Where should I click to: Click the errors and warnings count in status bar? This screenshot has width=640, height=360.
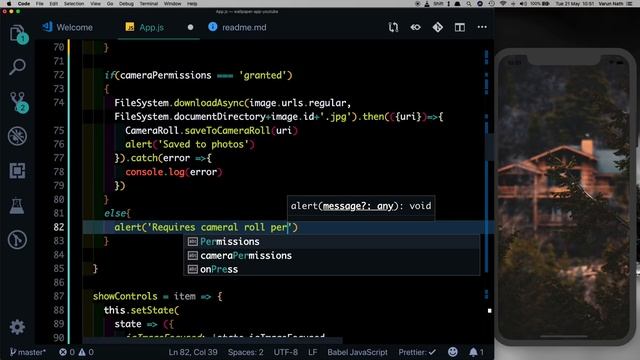76,352
